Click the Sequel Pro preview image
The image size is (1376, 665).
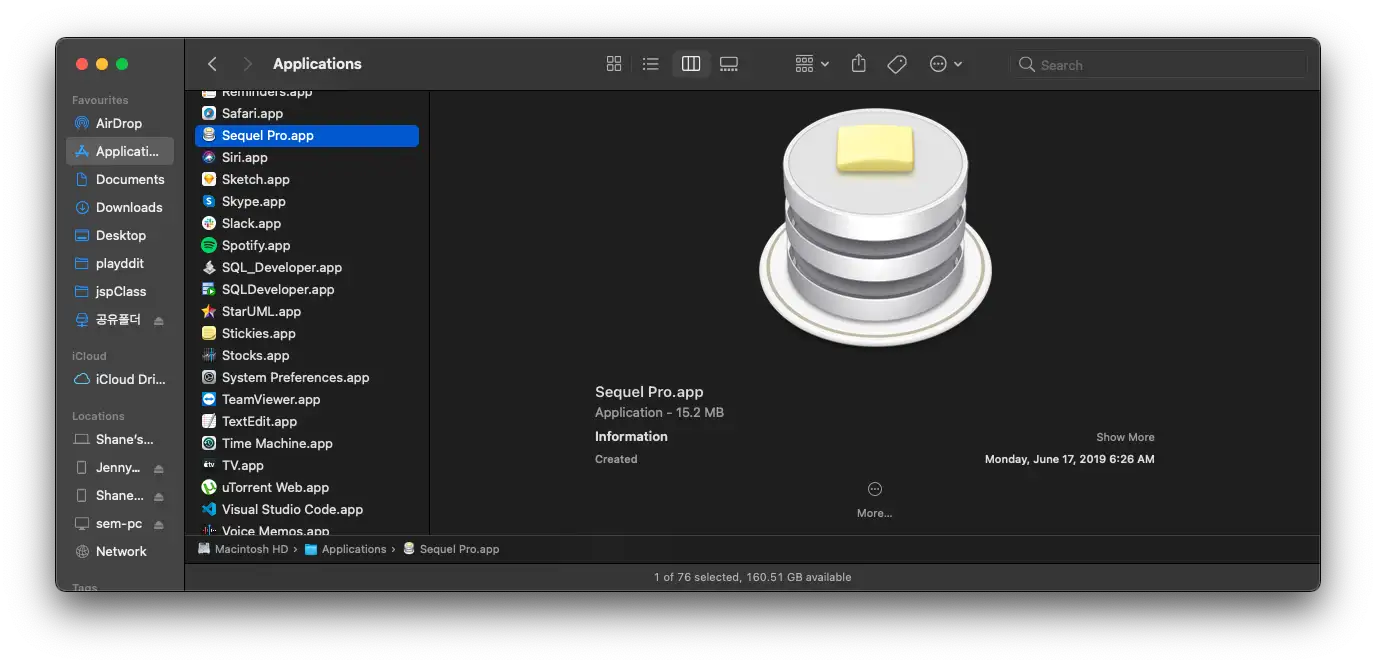(x=875, y=228)
